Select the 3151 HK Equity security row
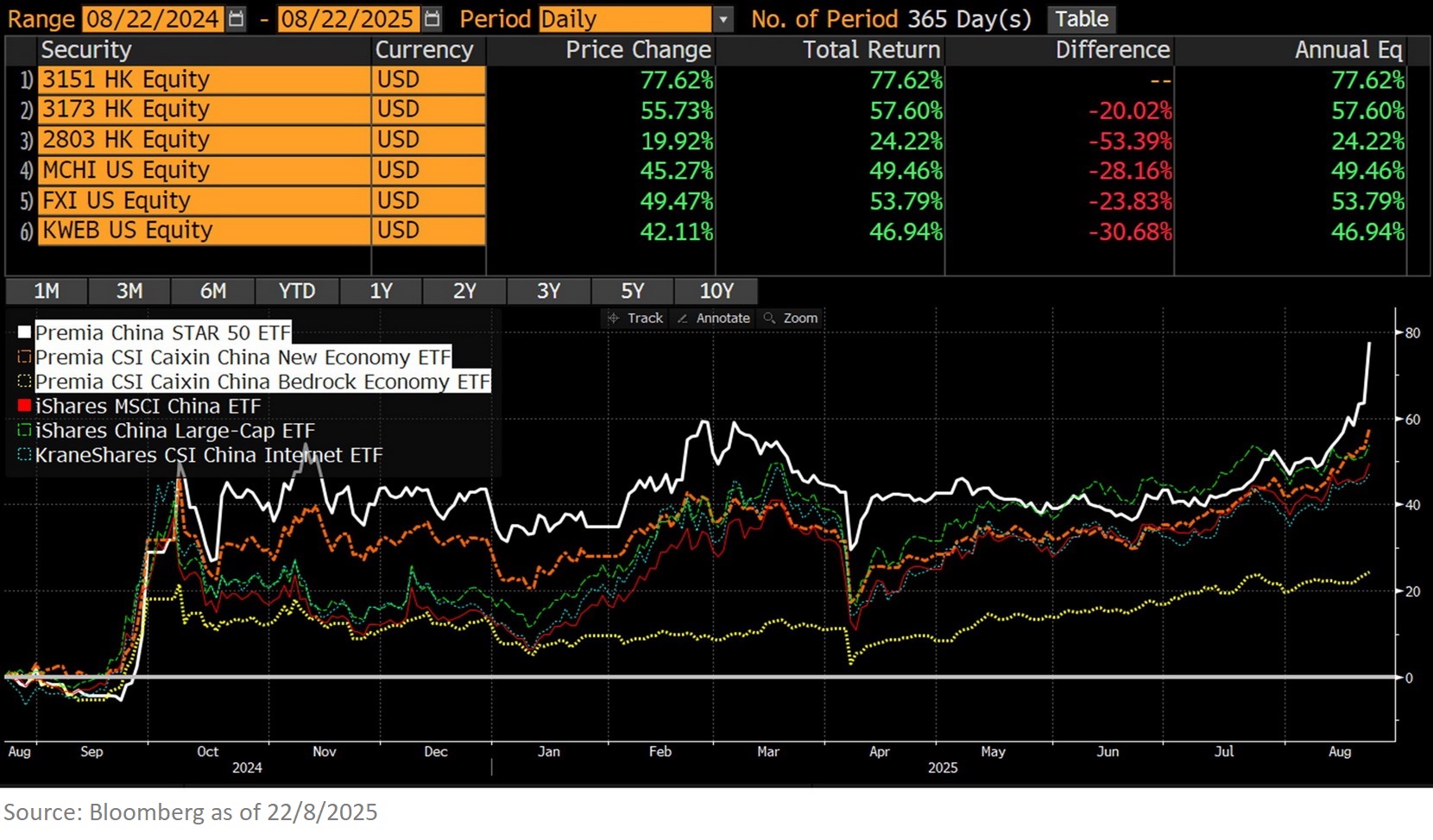The width and height of the screenshot is (1433, 840). tap(204, 79)
